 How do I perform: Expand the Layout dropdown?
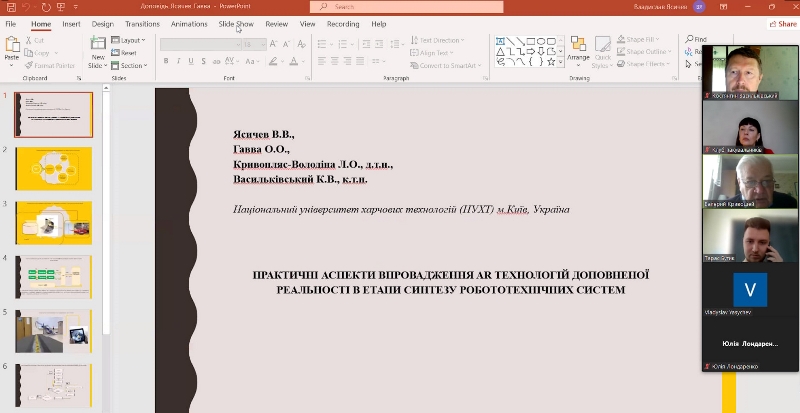(x=131, y=40)
